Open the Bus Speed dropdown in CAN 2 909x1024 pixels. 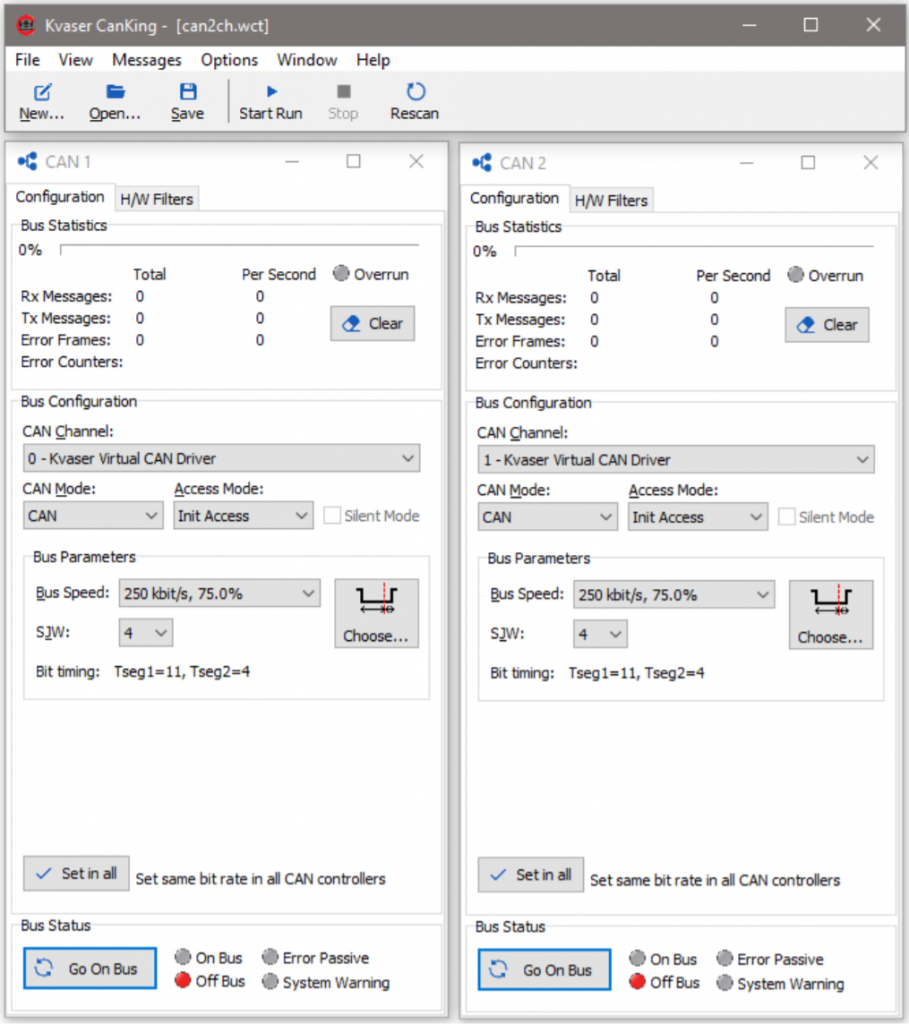tap(673, 593)
